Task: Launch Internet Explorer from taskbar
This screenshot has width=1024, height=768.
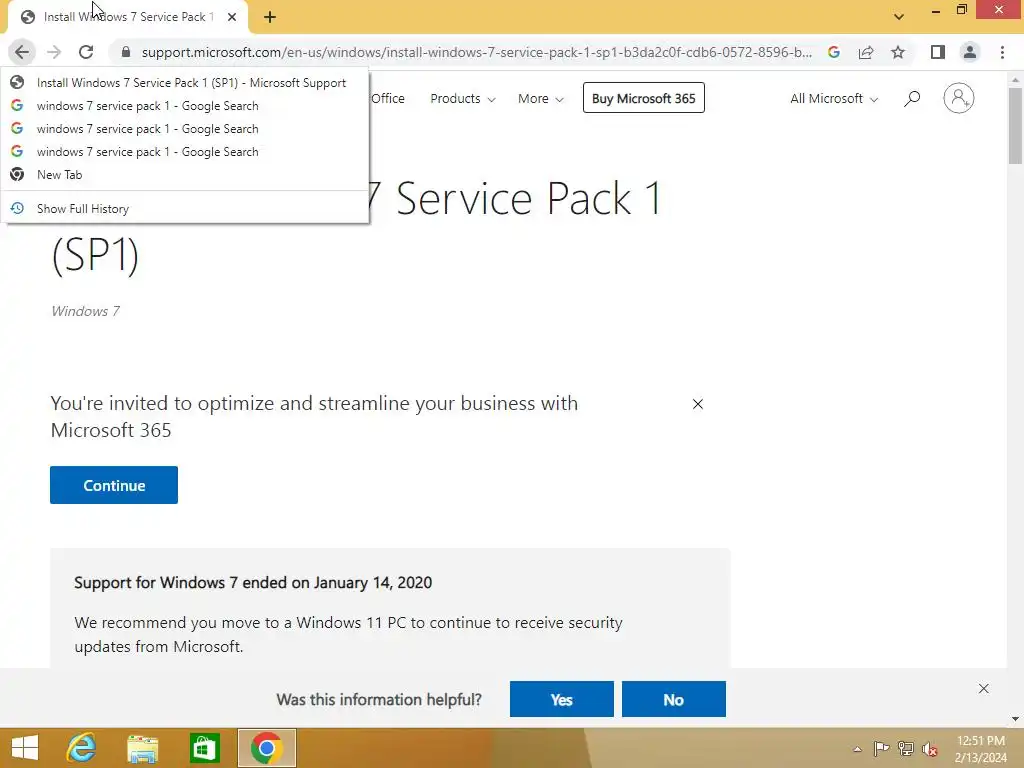Action: click(x=82, y=748)
